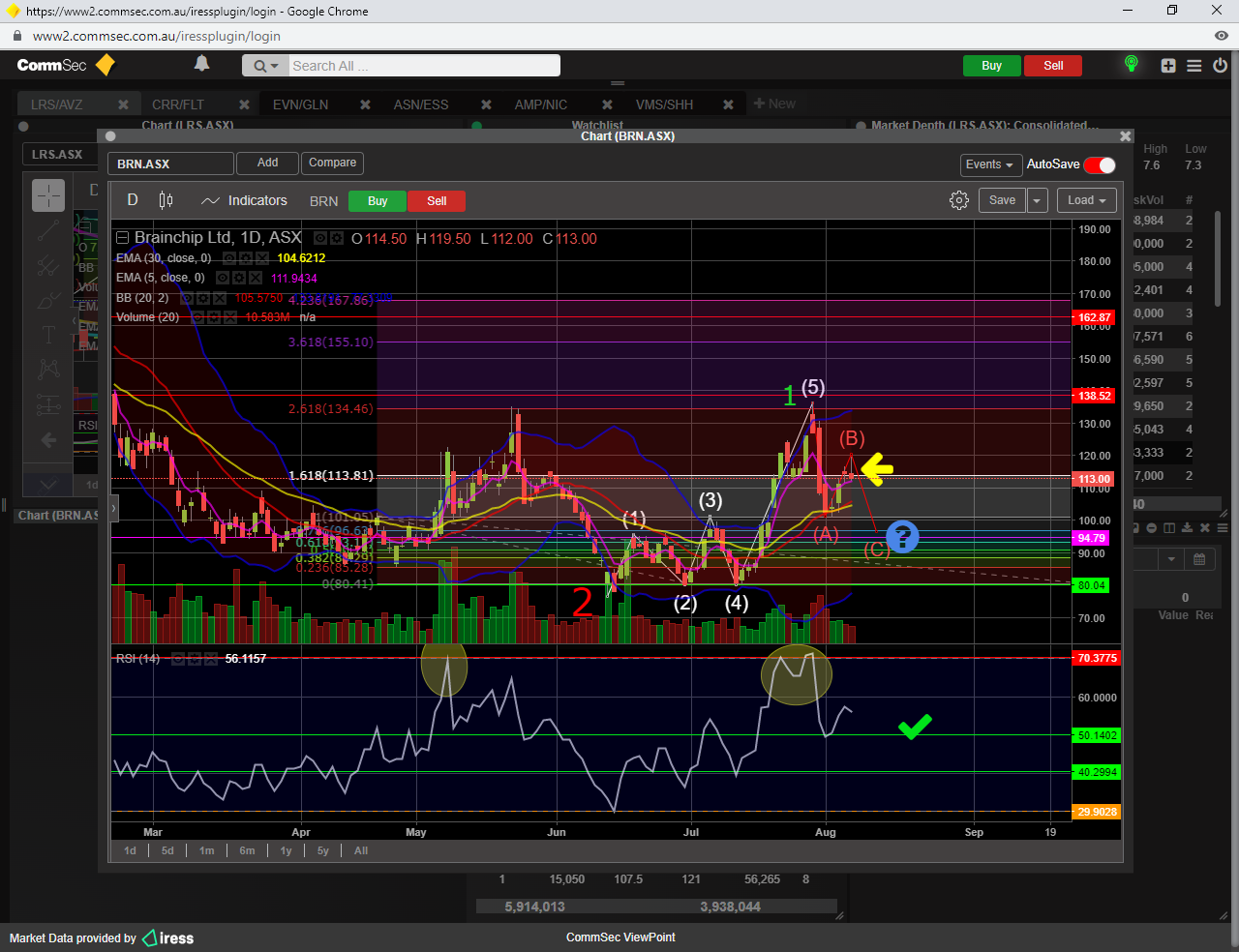Open chart settings gear icon
The height and width of the screenshot is (952, 1239).
958,200
